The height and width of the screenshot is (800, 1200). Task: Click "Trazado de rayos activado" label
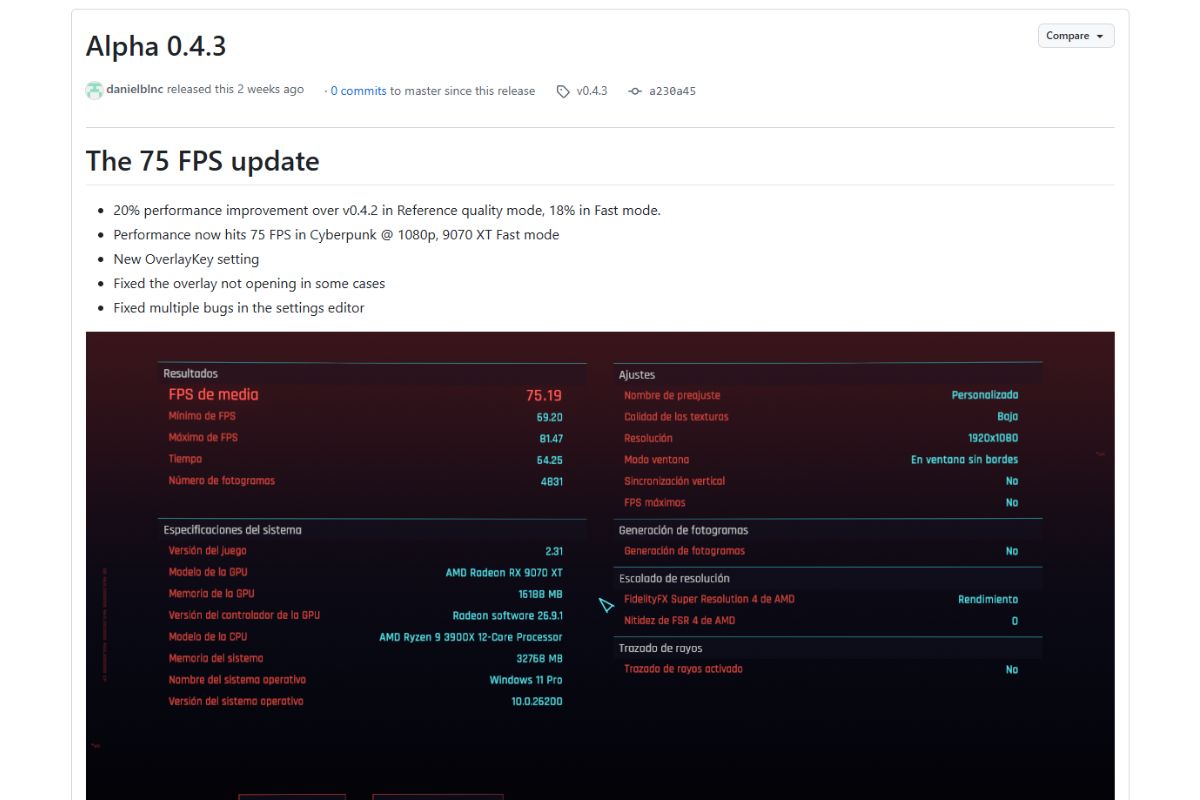[x=683, y=669]
